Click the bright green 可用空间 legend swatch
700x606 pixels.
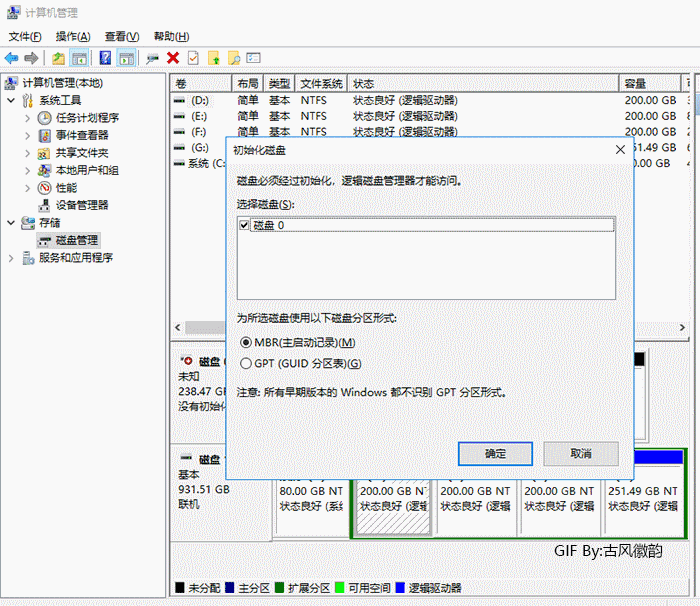(x=339, y=588)
